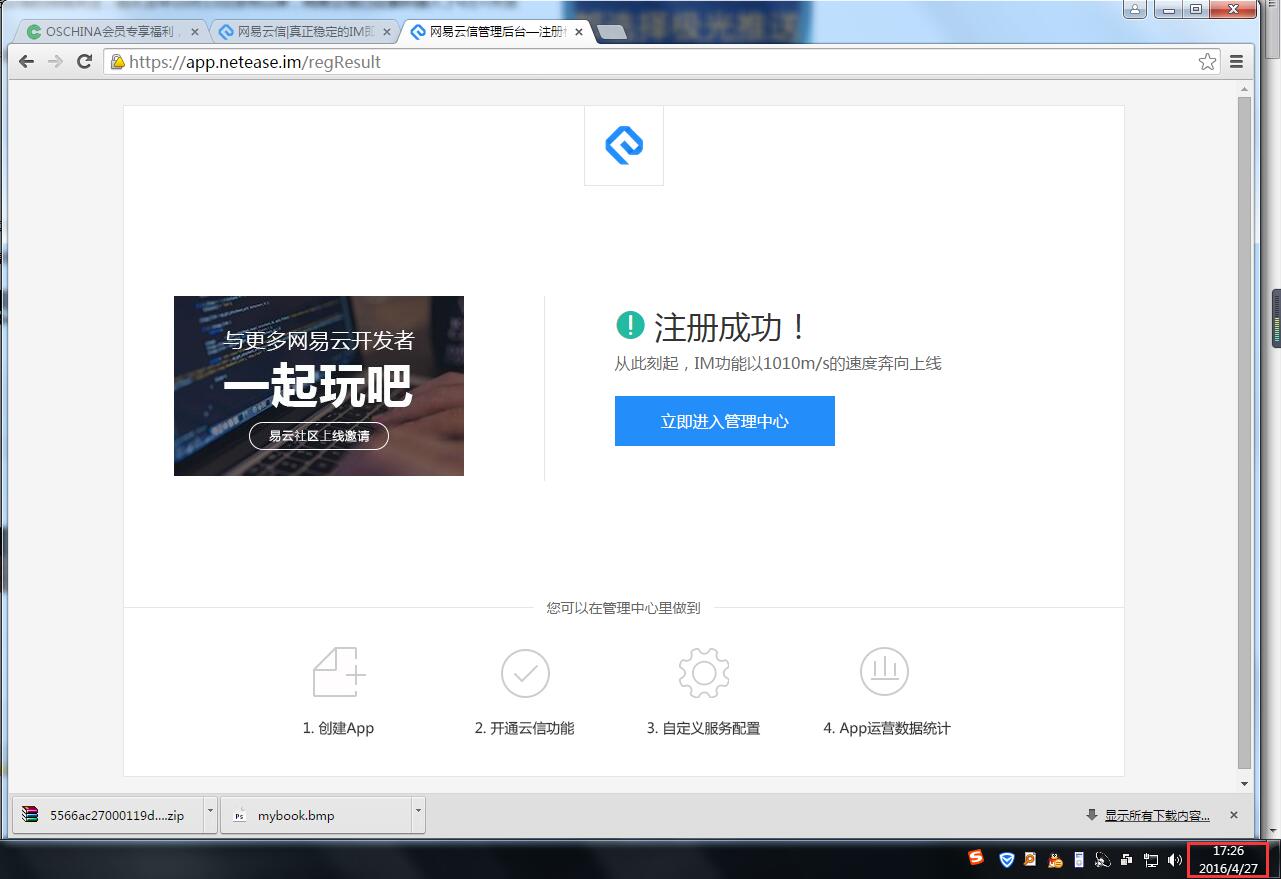Image resolution: width=1281 pixels, height=879 pixels.
Task: Bookmark this page with star icon
Action: (1207, 62)
